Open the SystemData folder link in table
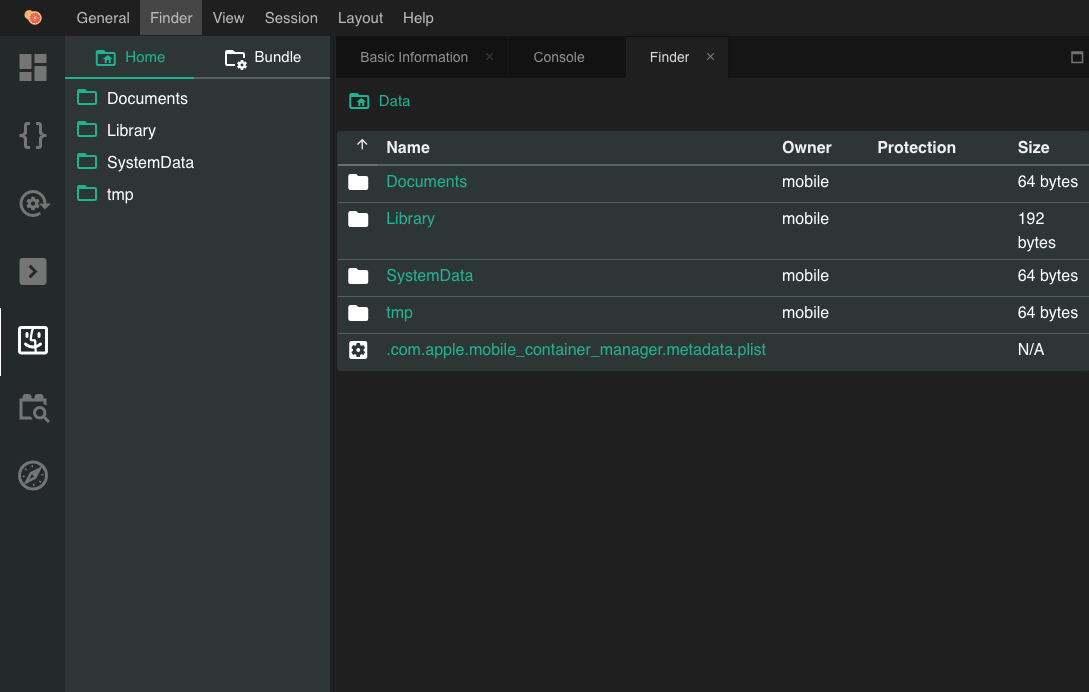 (429, 275)
